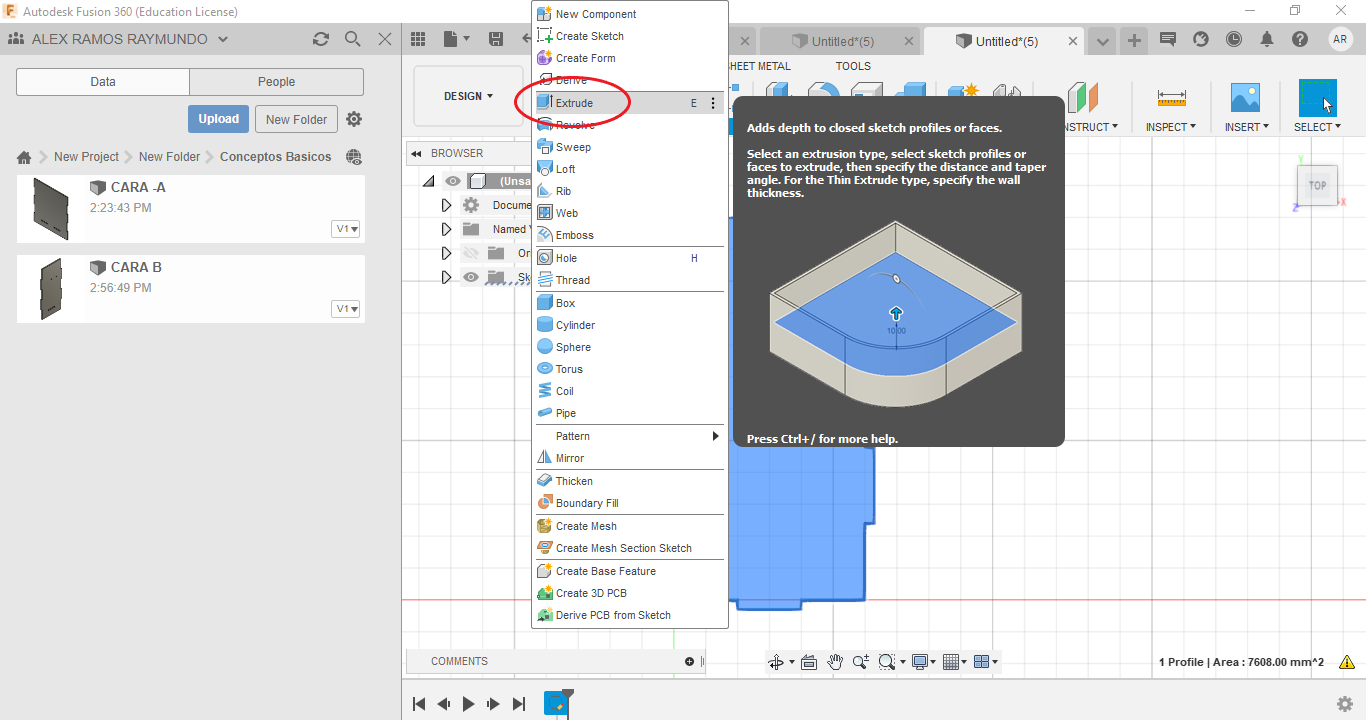Image resolution: width=1366 pixels, height=720 pixels.
Task: Open data panel settings gear
Action: [354, 119]
